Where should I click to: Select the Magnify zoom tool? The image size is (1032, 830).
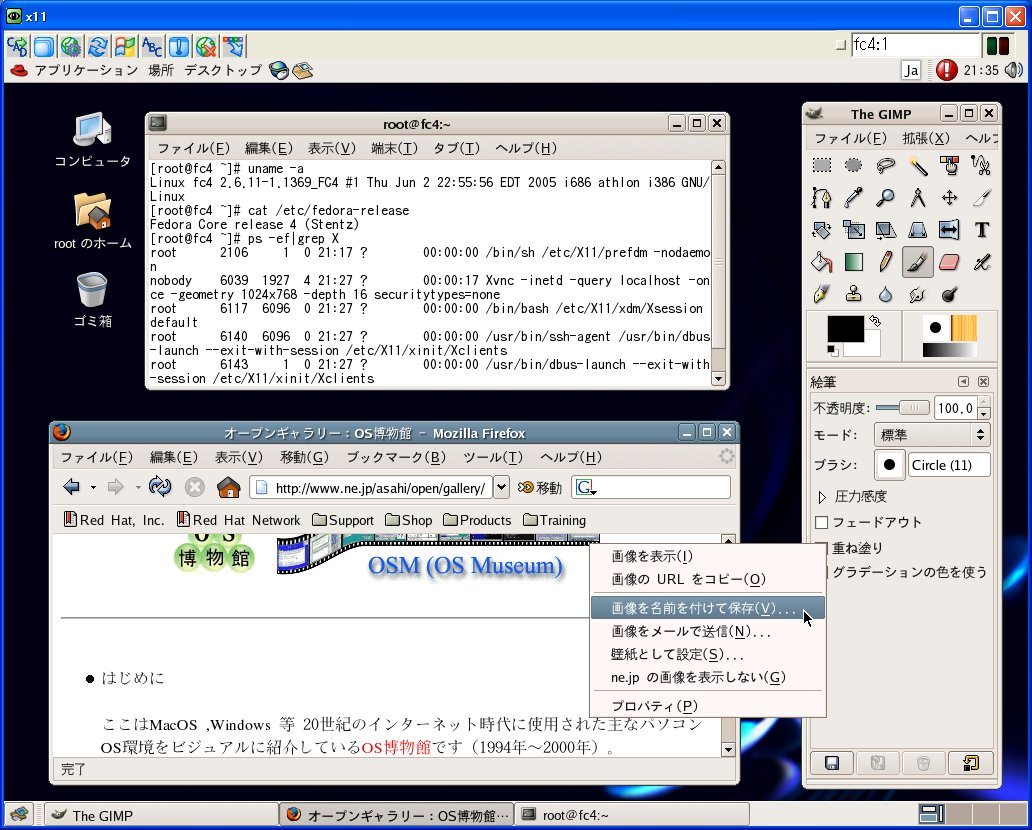[x=886, y=197]
